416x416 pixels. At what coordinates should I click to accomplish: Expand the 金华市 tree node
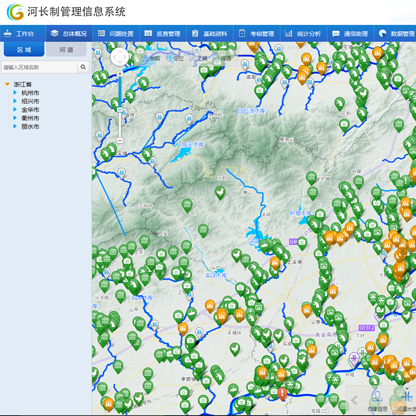[15, 109]
